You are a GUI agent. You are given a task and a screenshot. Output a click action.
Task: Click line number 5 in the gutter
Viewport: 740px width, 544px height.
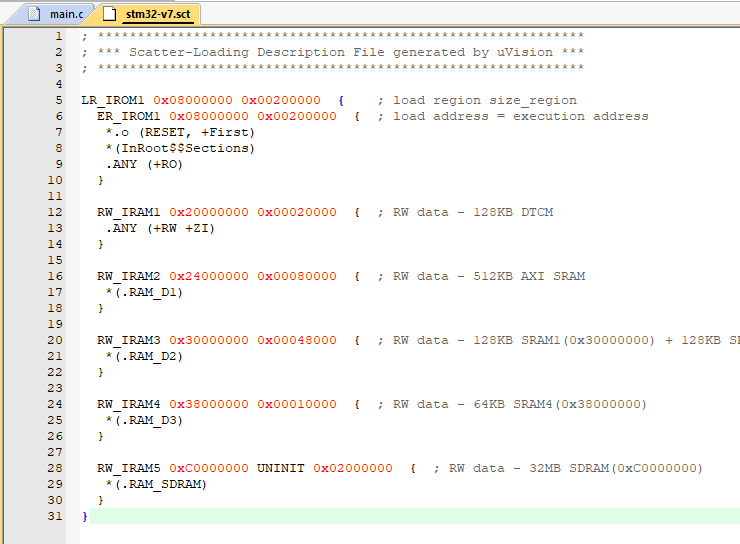tap(58, 100)
